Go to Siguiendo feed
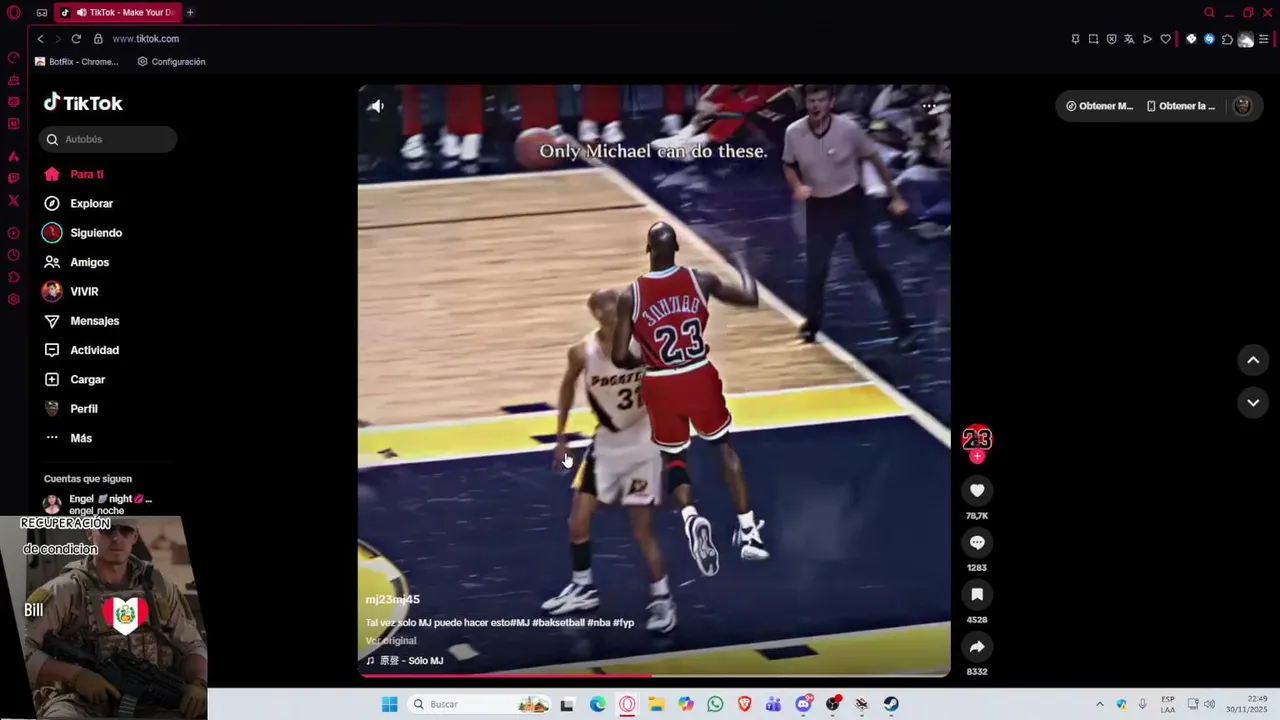The image size is (1280, 720). (x=83, y=233)
